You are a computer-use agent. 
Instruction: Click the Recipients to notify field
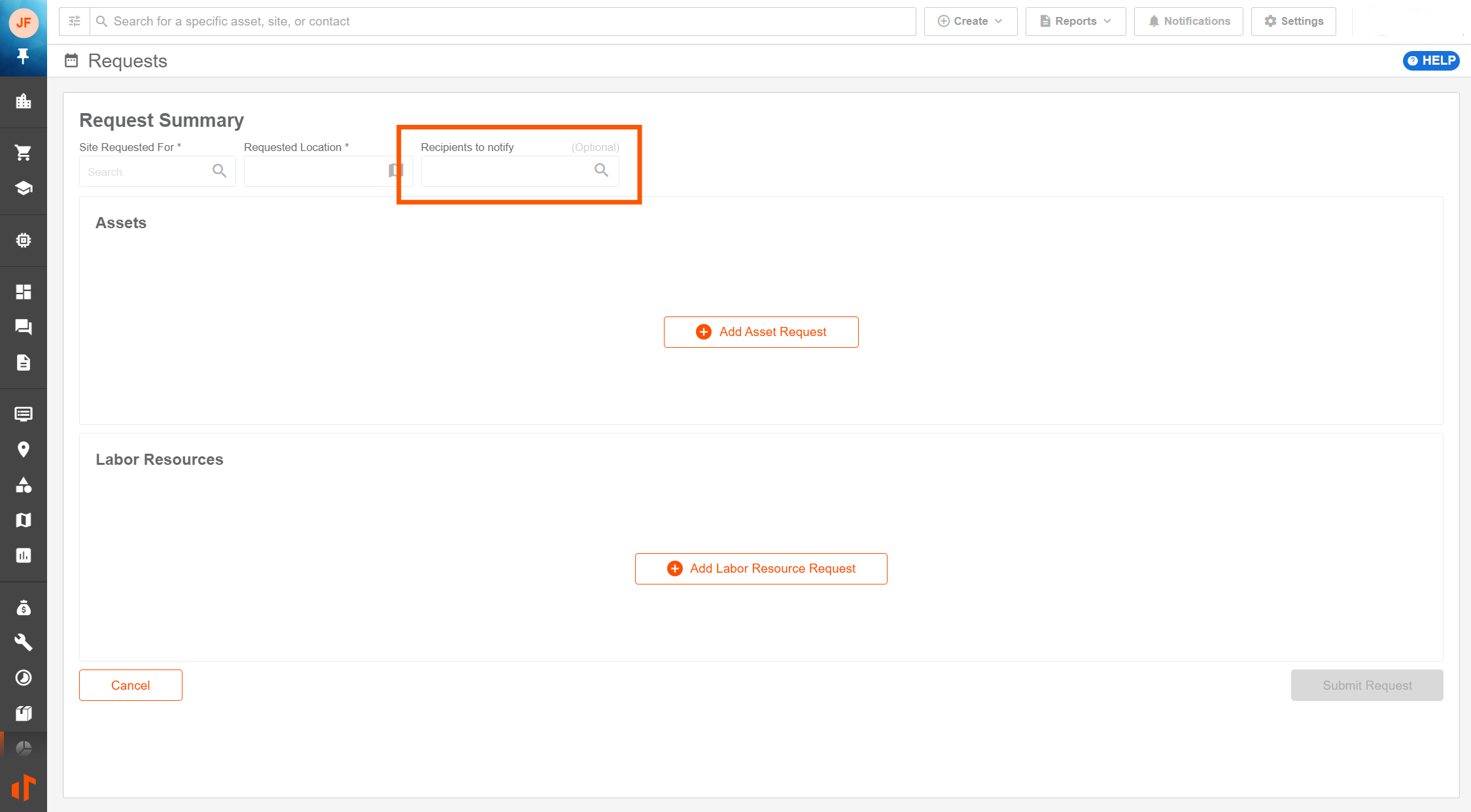click(507, 171)
